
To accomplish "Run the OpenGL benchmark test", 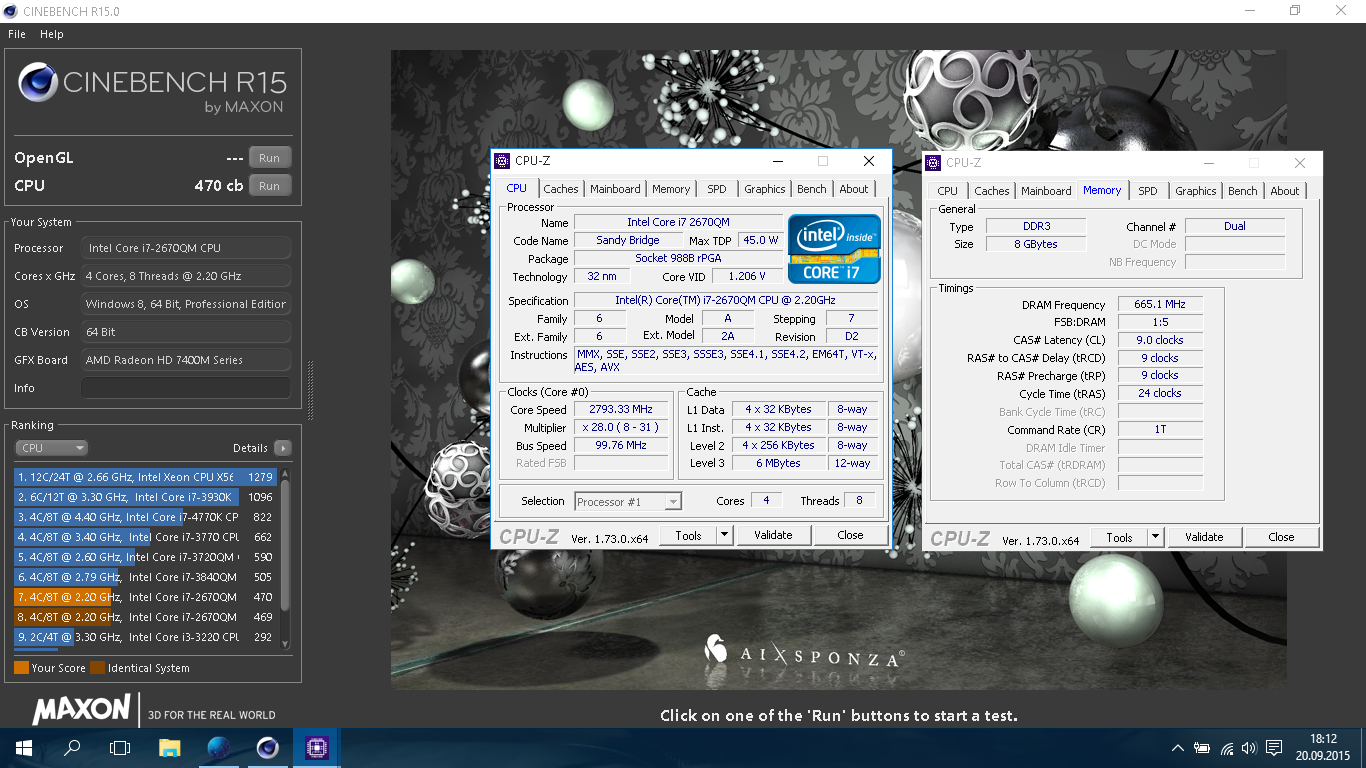I will pos(270,158).
